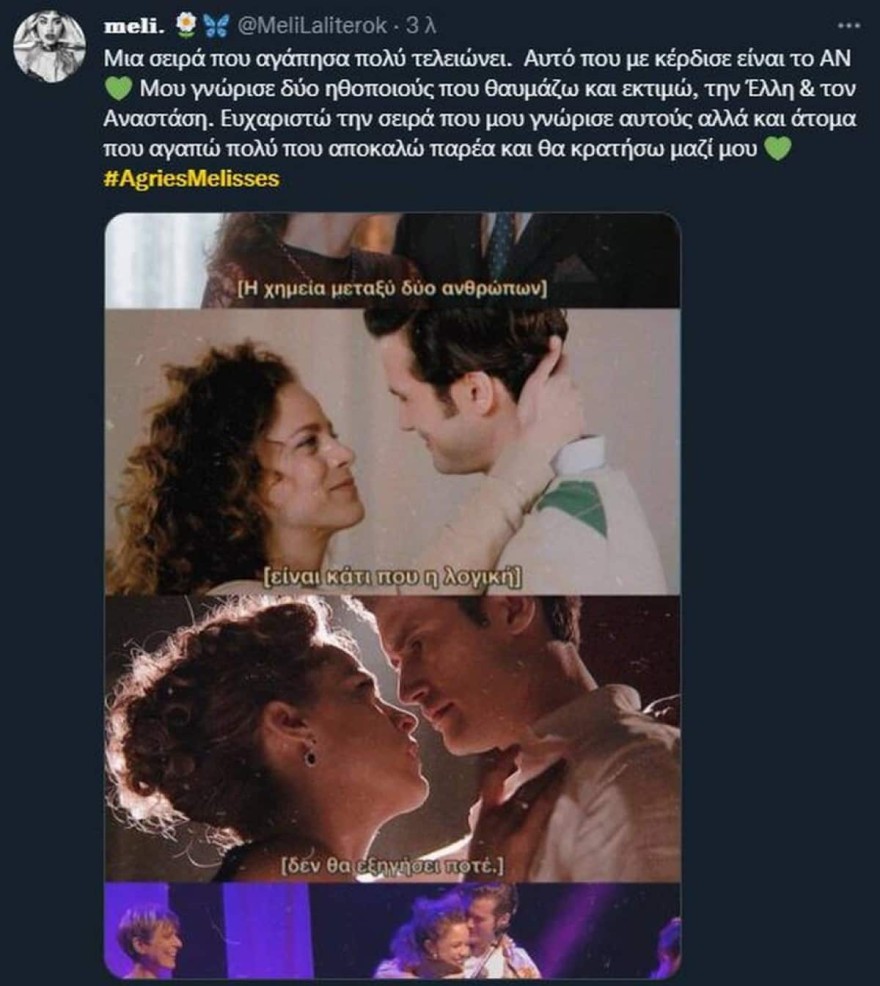Click caption είναι κάτι που η λογική
Viewport: 880px width, 986px height.
pos(390,577)
